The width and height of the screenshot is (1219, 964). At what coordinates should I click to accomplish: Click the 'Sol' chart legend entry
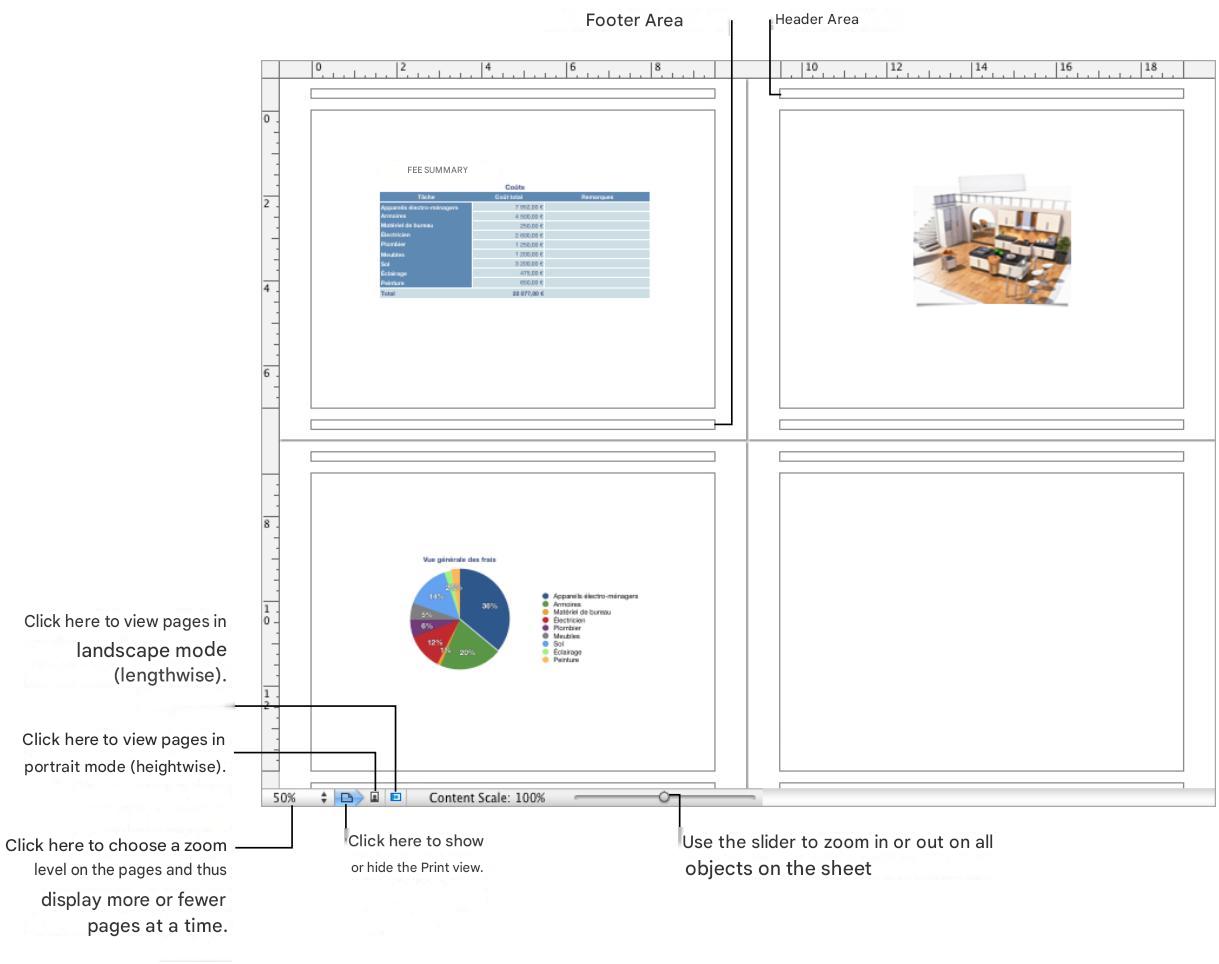(553, 644)
